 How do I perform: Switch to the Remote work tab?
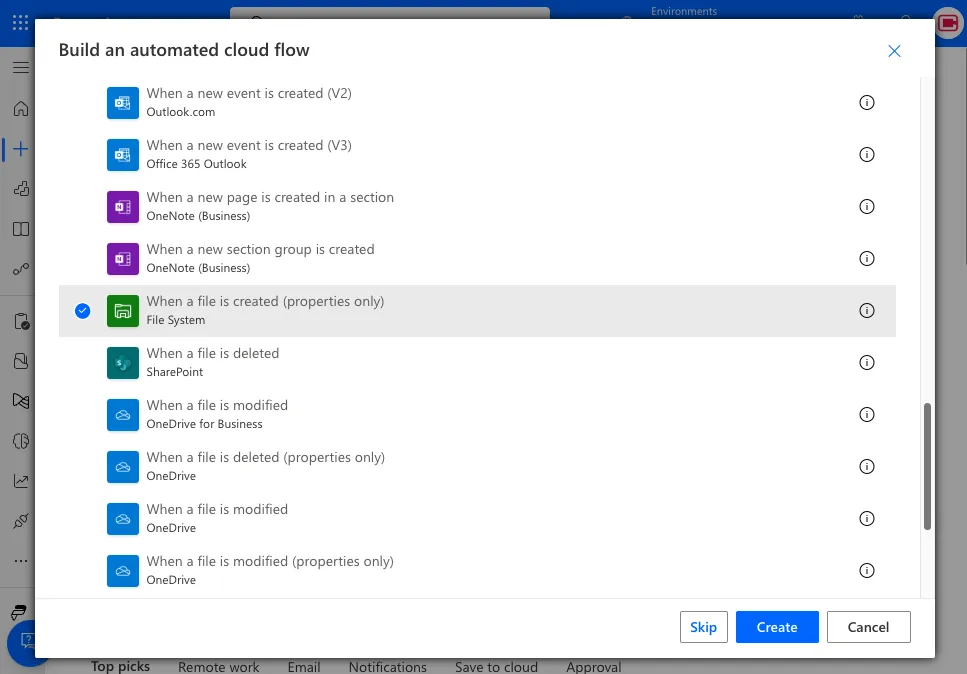[x=218, y=667]
